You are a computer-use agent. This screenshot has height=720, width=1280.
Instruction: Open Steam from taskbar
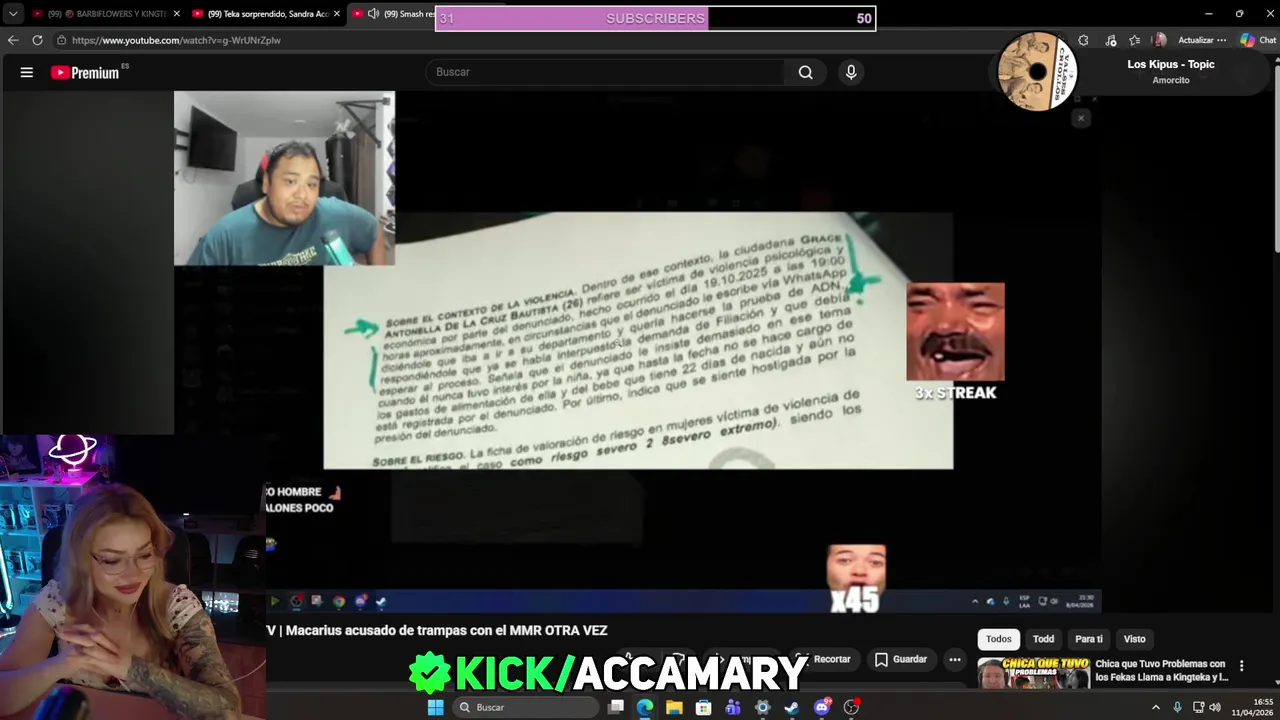[792, 707]
